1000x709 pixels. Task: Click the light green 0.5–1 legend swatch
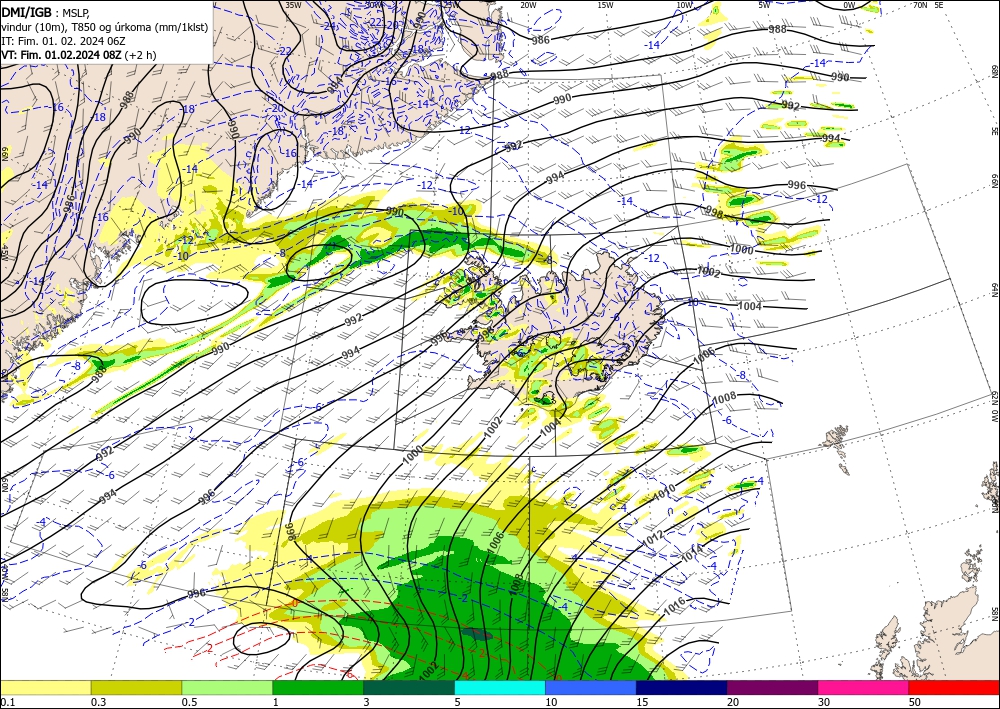pos(227,687)
